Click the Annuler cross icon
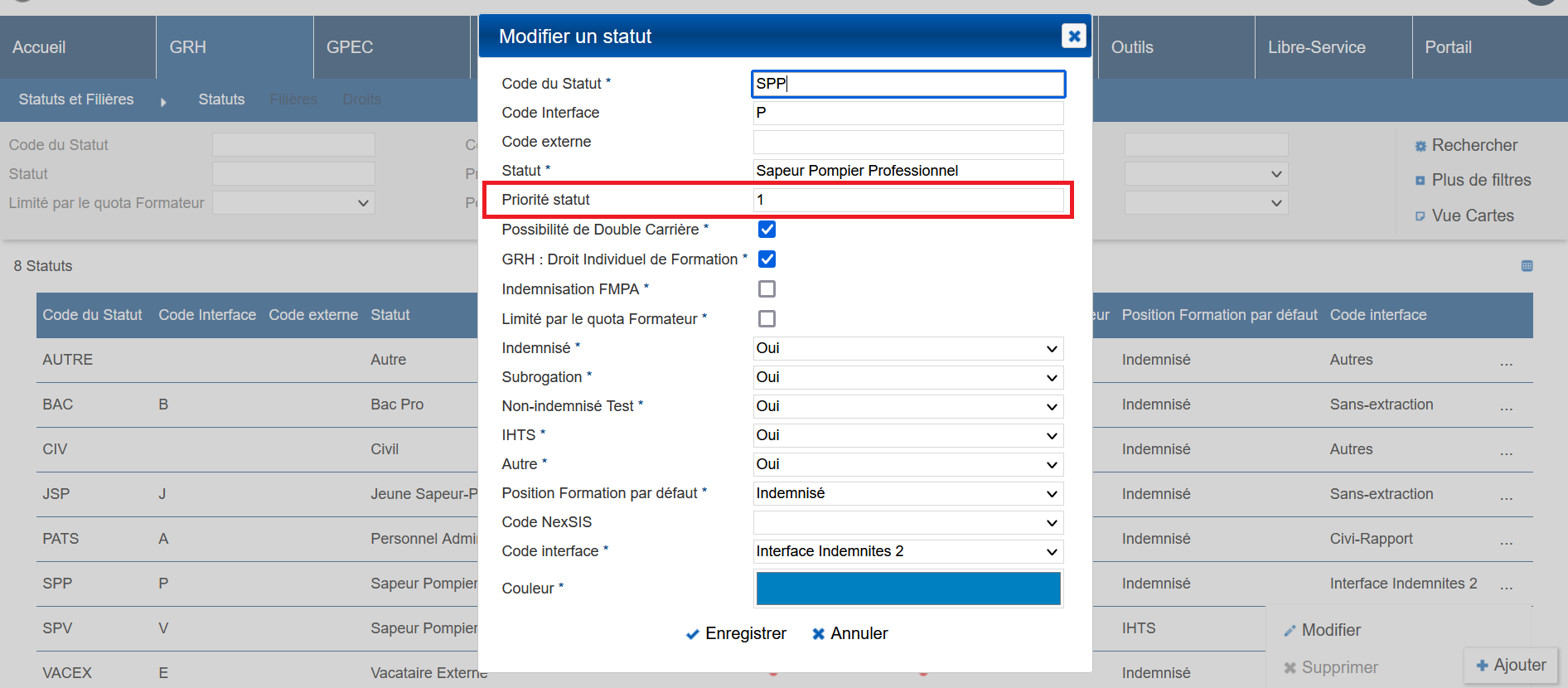This screenshot has width=1568, height=688. (x=818, y=634)
